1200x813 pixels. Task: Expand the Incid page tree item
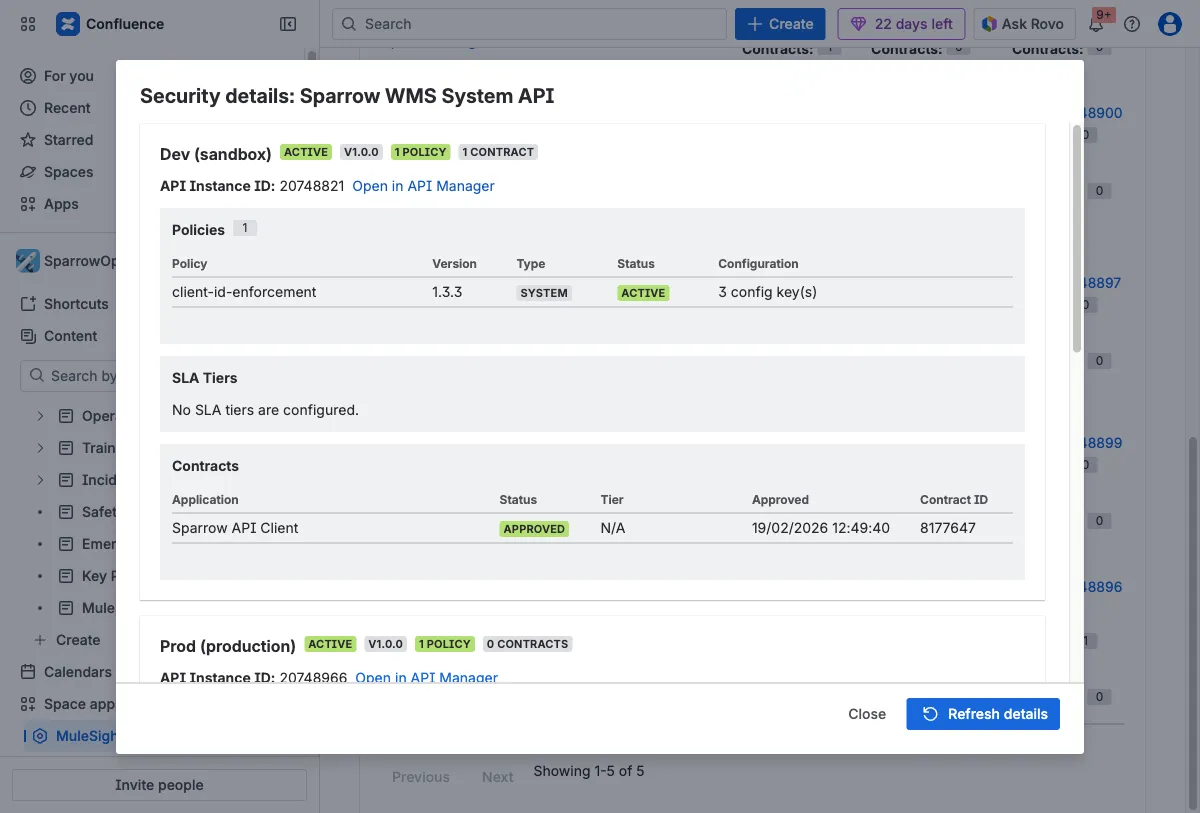tap(42, 479)
